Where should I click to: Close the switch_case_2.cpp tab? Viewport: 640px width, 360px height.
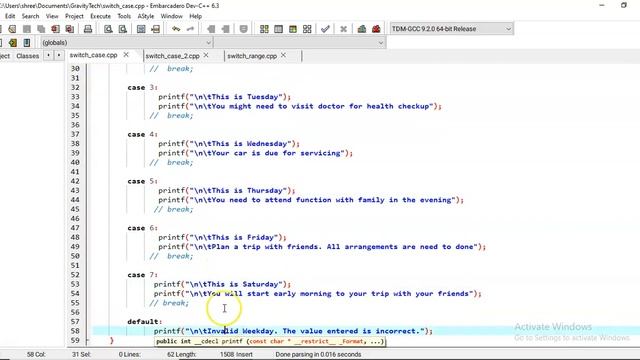[x=206, y=55]
